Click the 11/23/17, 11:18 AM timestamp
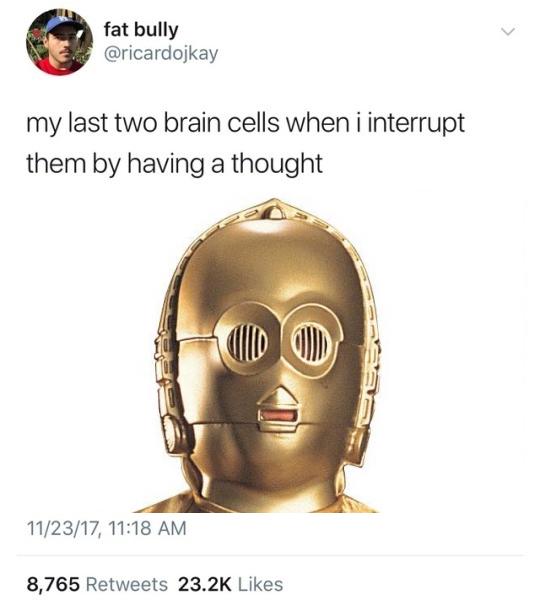Viewport: 540px width, 611px height. point(107,529)
